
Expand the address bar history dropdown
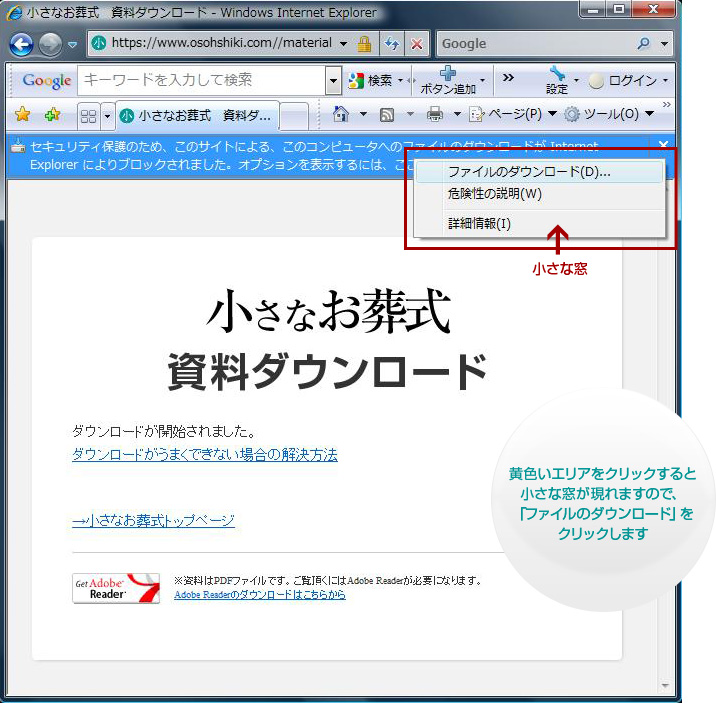[x=343, y=44]
